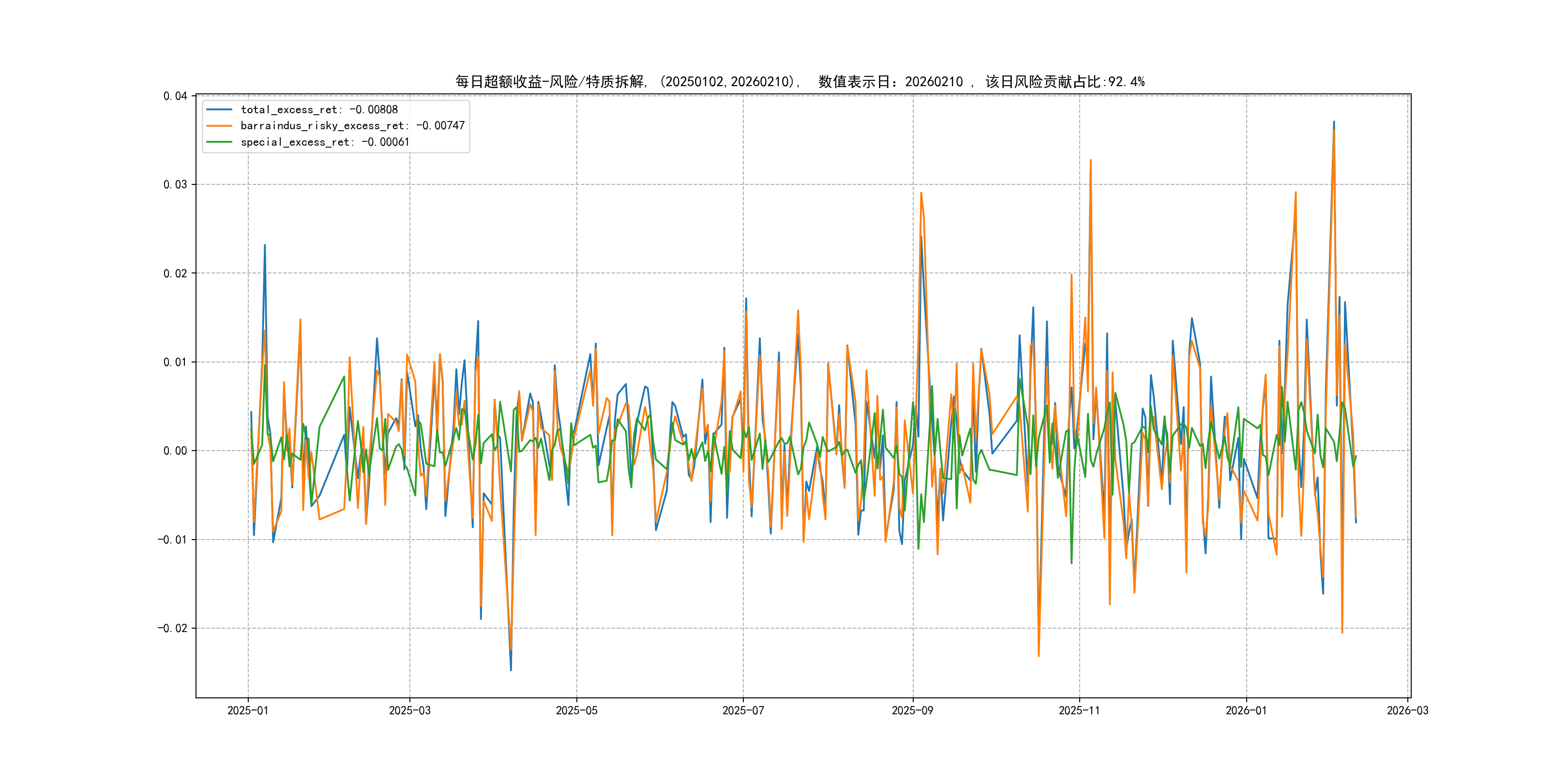Screen dimensions: 1568x784
Task: Click the 0.00 y-axis tick label
Action: coord(175,451)
